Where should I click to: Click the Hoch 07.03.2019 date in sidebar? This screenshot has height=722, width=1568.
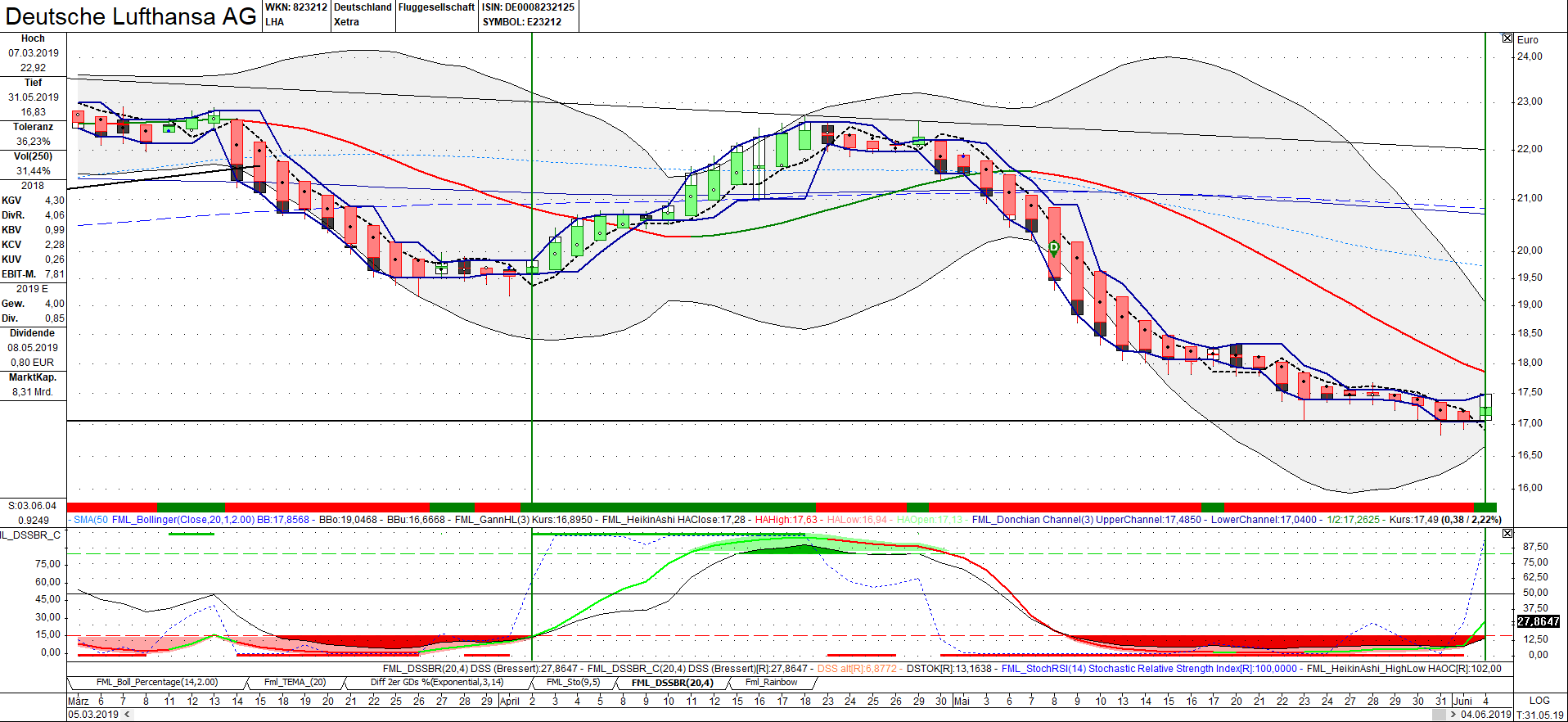34,52
